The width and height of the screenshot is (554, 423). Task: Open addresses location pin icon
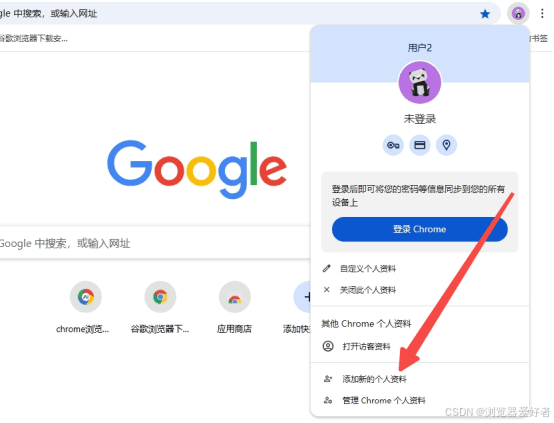[447, 145]
